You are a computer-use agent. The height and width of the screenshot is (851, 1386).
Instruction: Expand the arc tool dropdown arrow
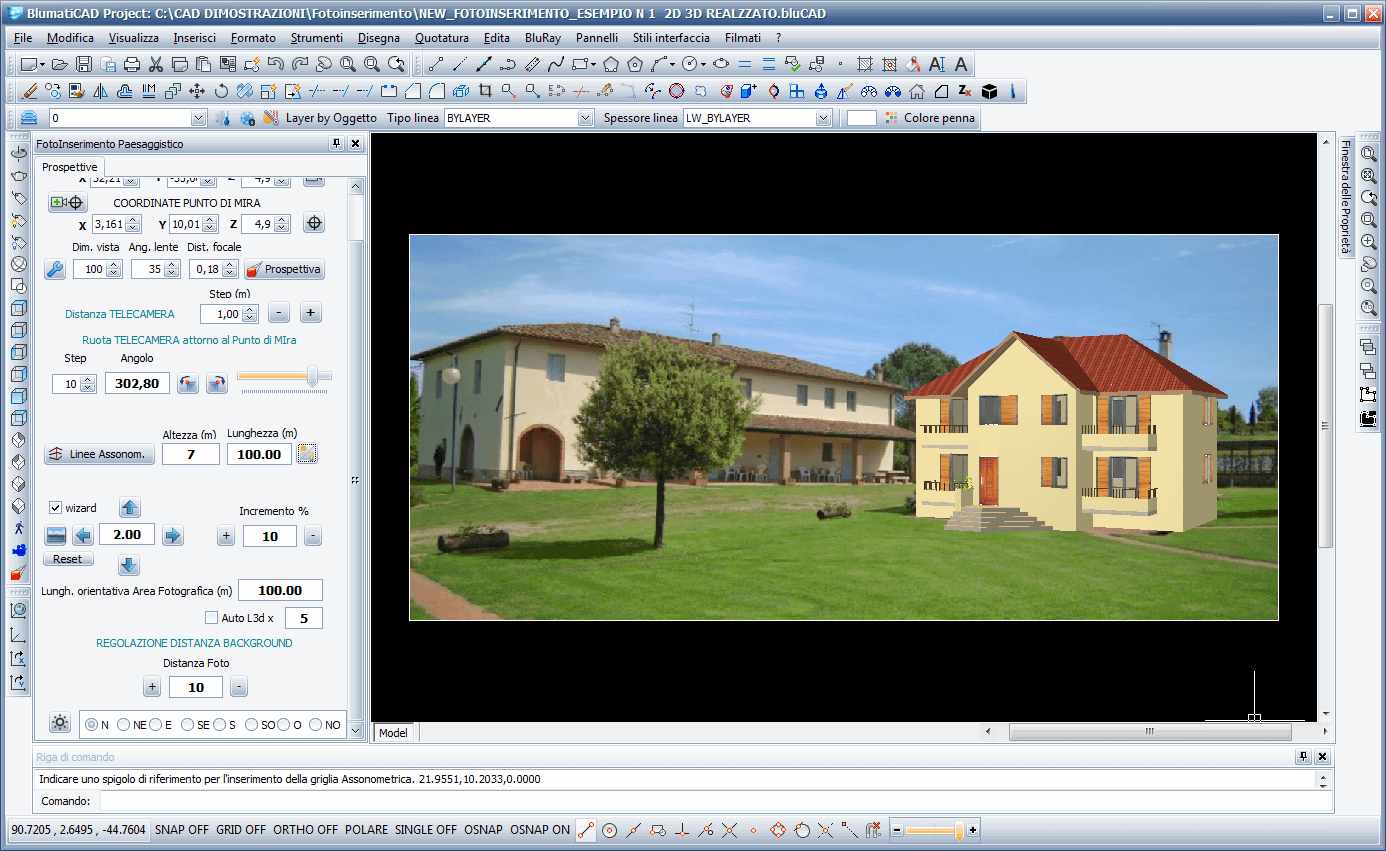[x=672, y=65]
